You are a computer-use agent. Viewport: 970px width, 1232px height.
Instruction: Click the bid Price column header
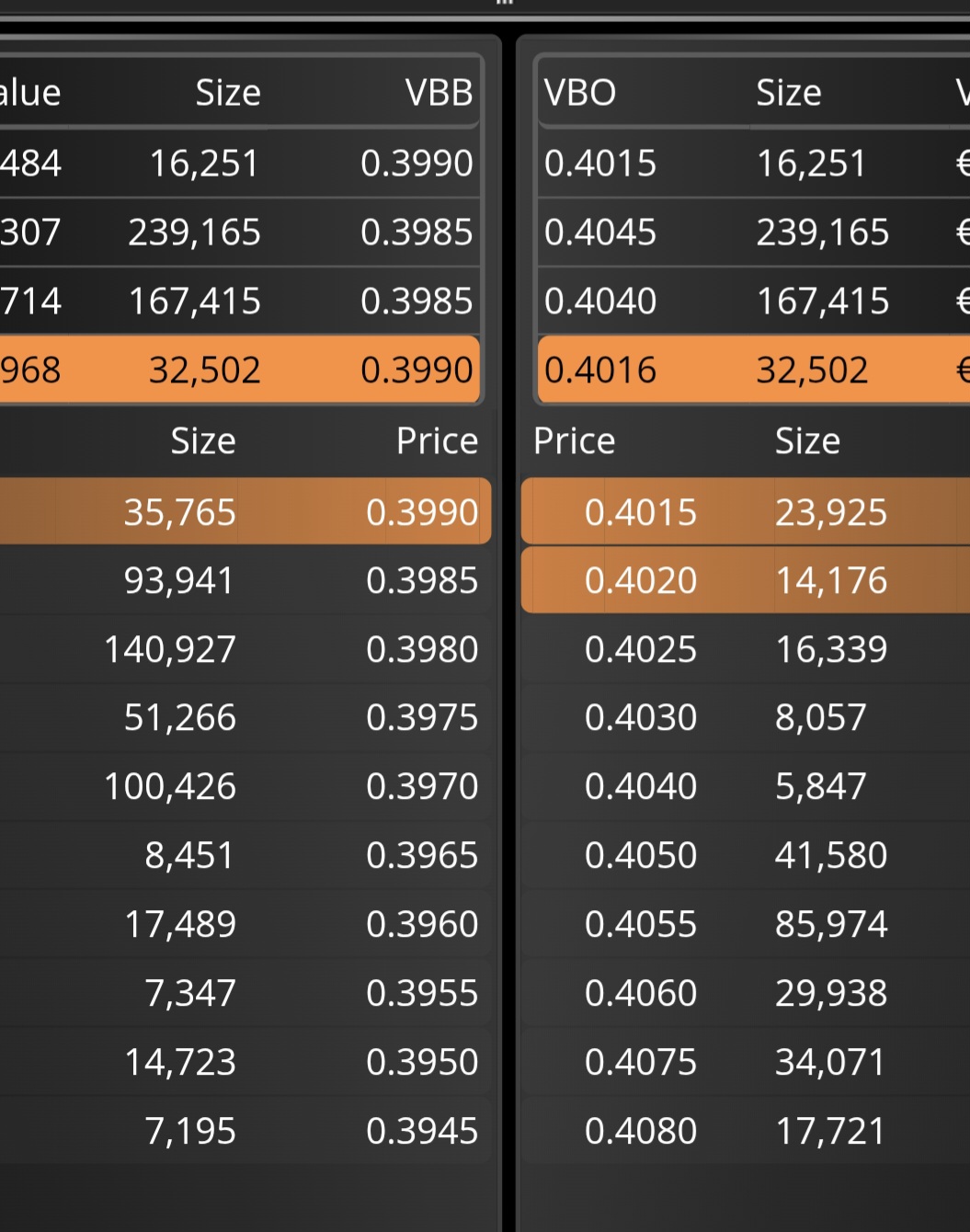coord(437,441)
